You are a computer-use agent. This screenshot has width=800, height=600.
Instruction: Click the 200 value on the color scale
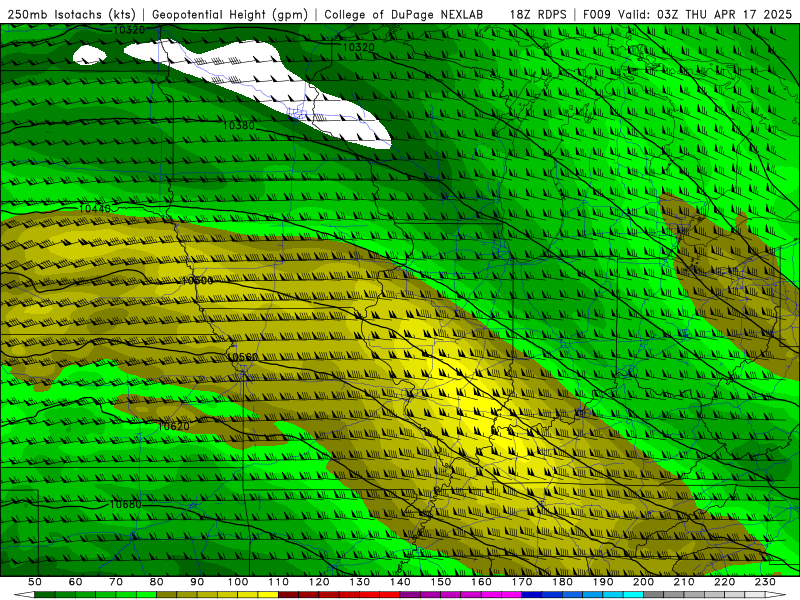point(643,582)
